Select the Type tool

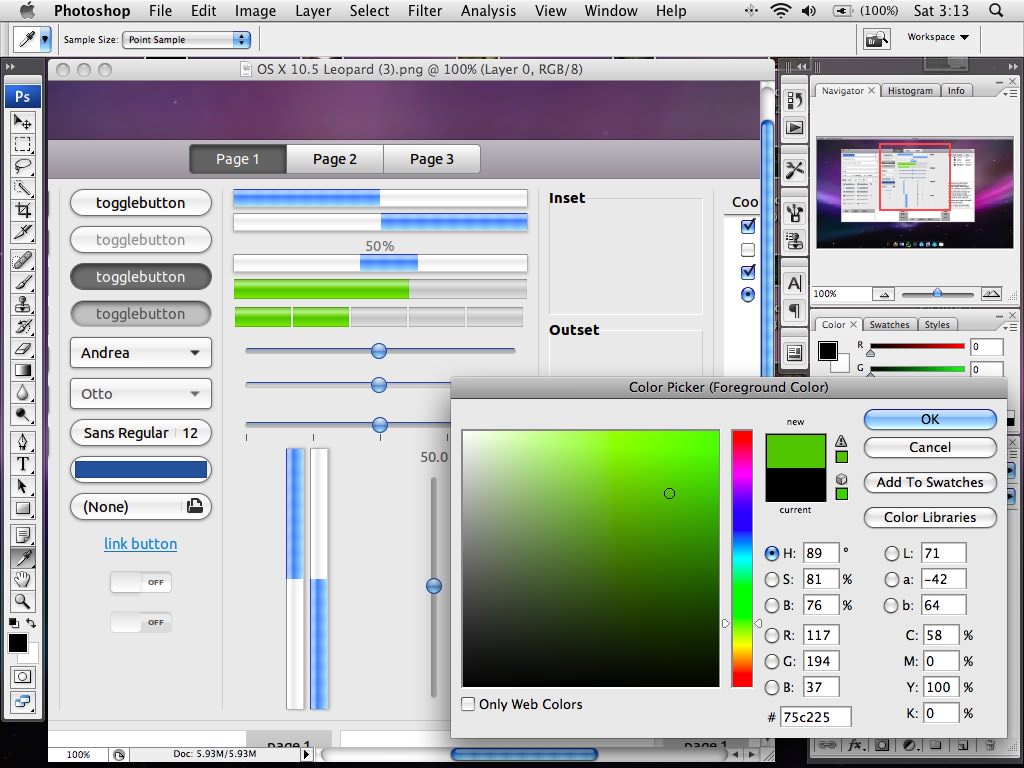point(23,464)
